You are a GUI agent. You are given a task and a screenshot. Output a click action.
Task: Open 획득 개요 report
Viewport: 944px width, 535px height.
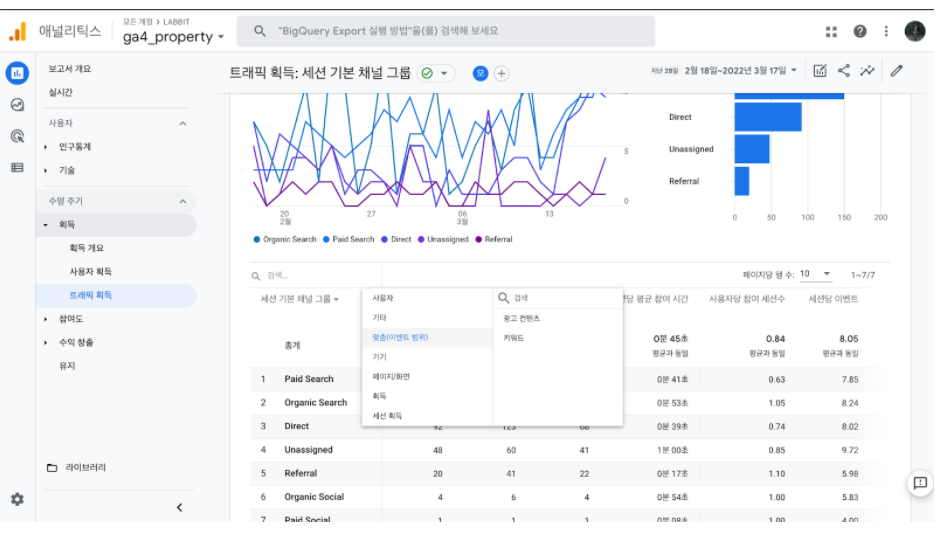click(87, 248)
